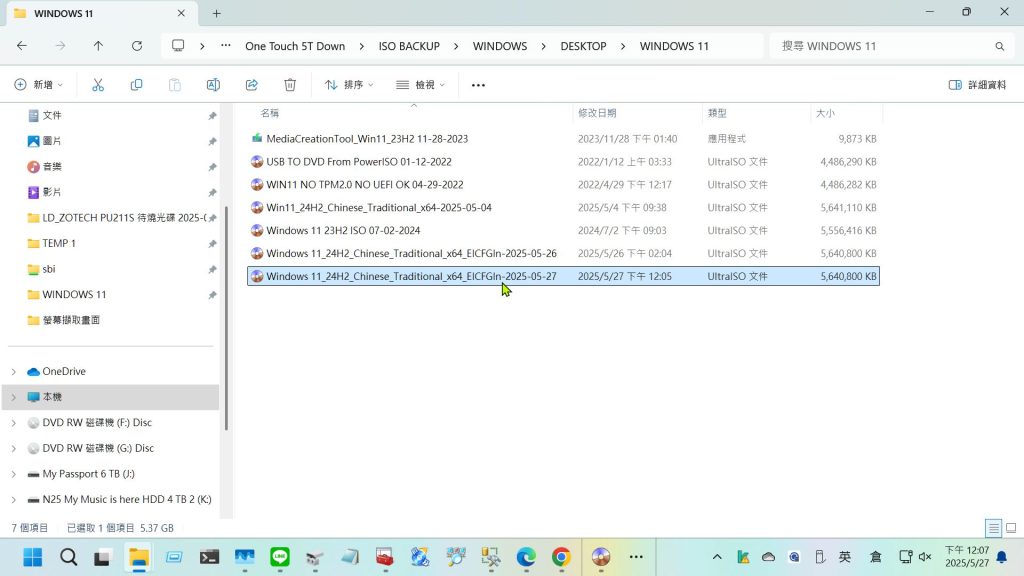Toggle the details pane button
Viewport: 1024px width, 576px height.
coord(977,85)
